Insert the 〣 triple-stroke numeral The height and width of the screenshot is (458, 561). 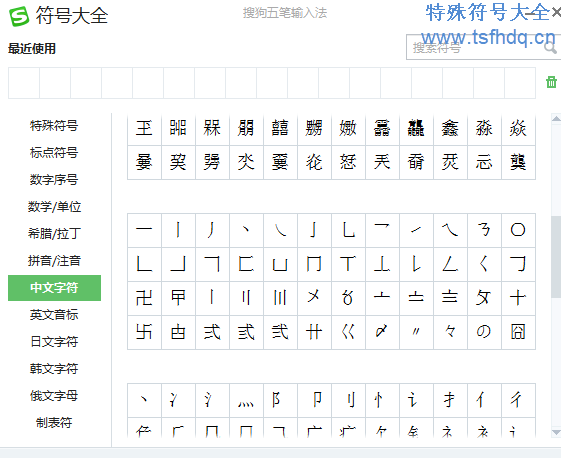click(x=280, y=298)
